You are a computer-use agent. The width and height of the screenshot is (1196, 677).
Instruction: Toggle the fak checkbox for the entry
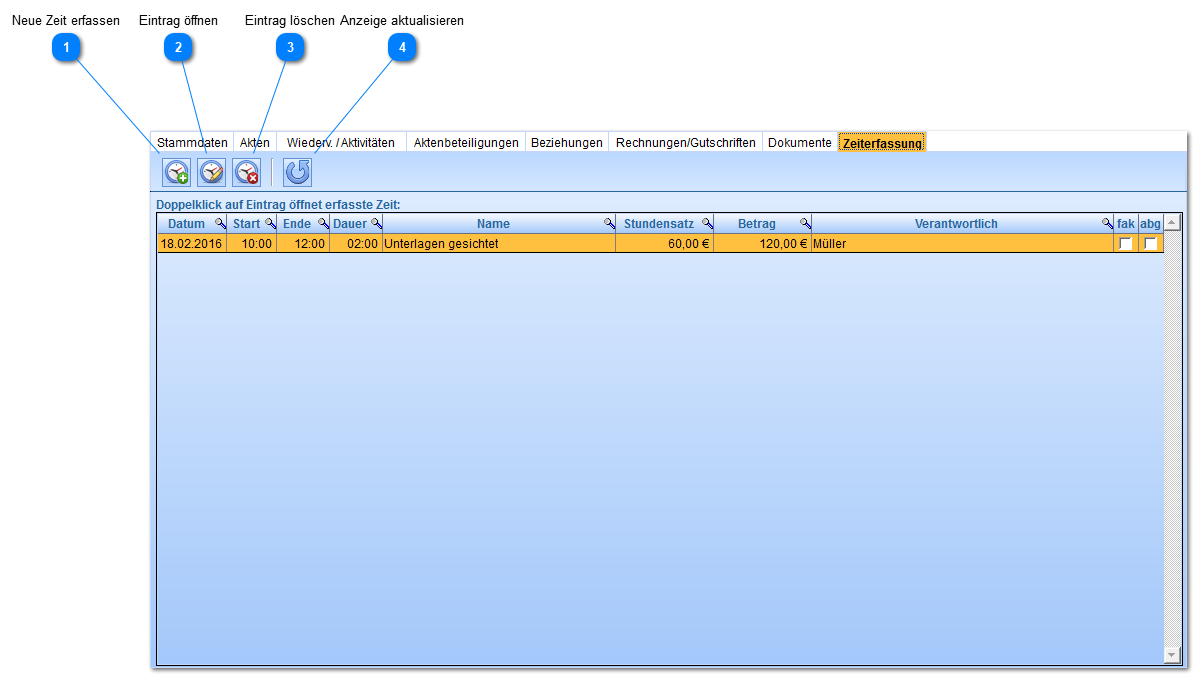click(1125, 243)
